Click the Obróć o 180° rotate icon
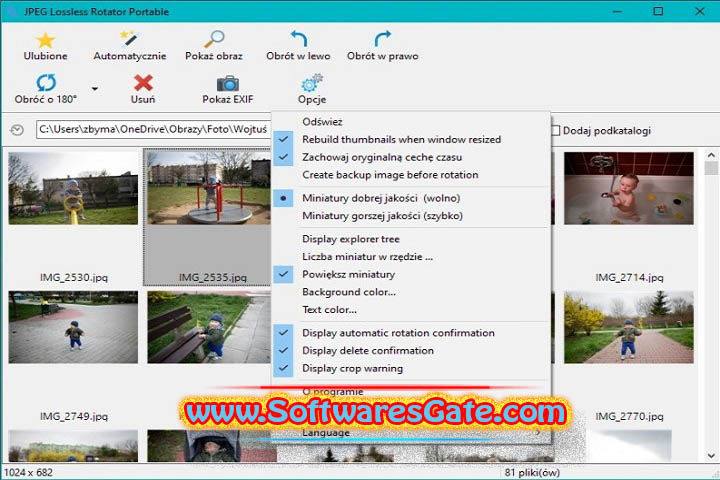Image resolution: width=720 pixels, height=480 pixels. [46, 83]
